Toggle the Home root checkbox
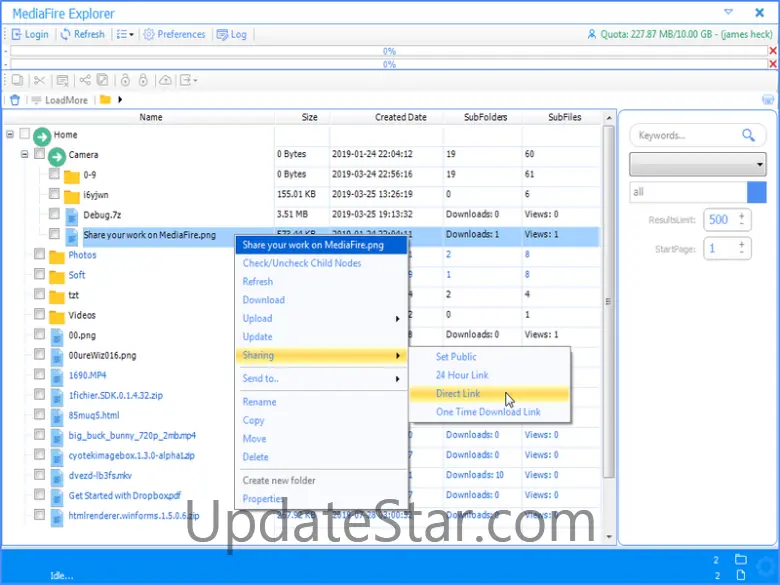 click(25, 134)
